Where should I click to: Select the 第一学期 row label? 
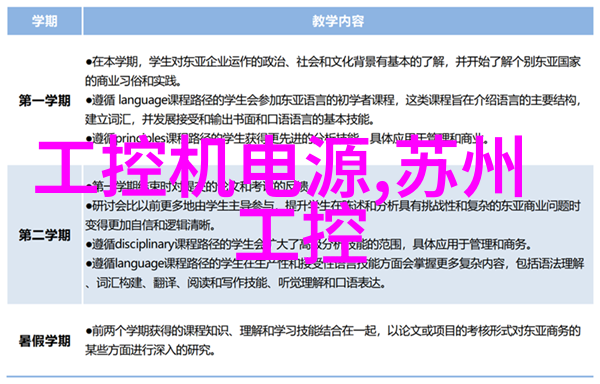pyautogui.click(x=45, y=101)
